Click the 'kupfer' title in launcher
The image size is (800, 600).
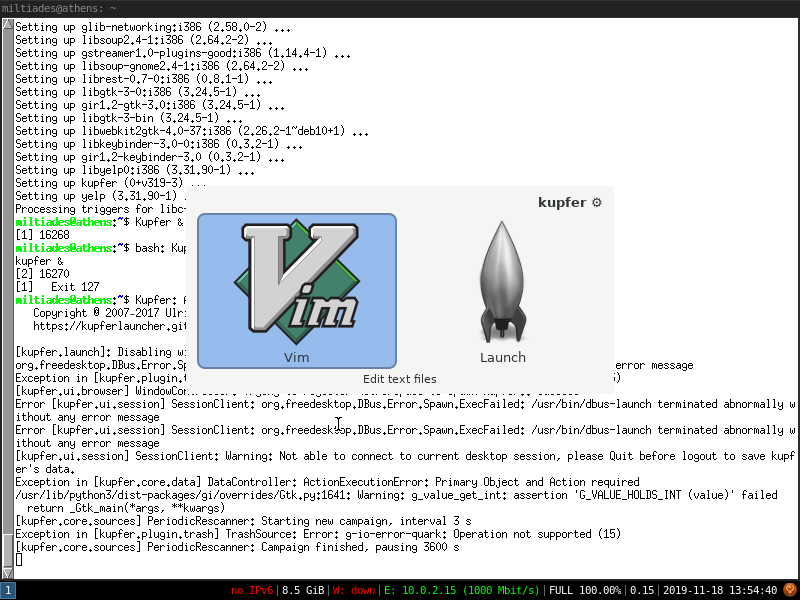[562, 203]
